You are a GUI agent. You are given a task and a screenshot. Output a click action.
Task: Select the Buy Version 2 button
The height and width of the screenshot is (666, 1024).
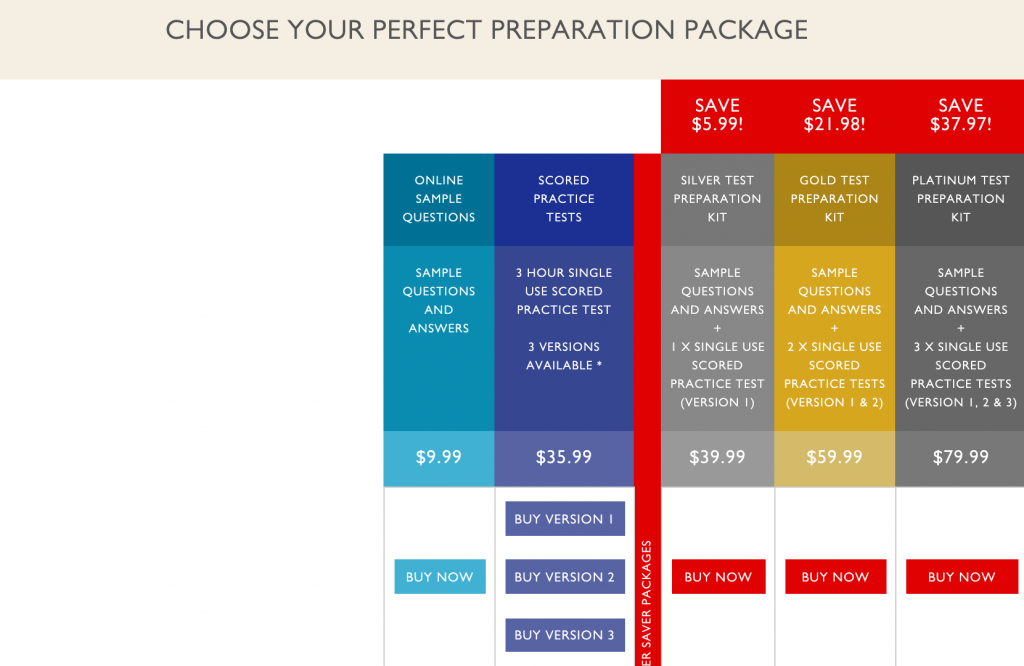(565, 577)
